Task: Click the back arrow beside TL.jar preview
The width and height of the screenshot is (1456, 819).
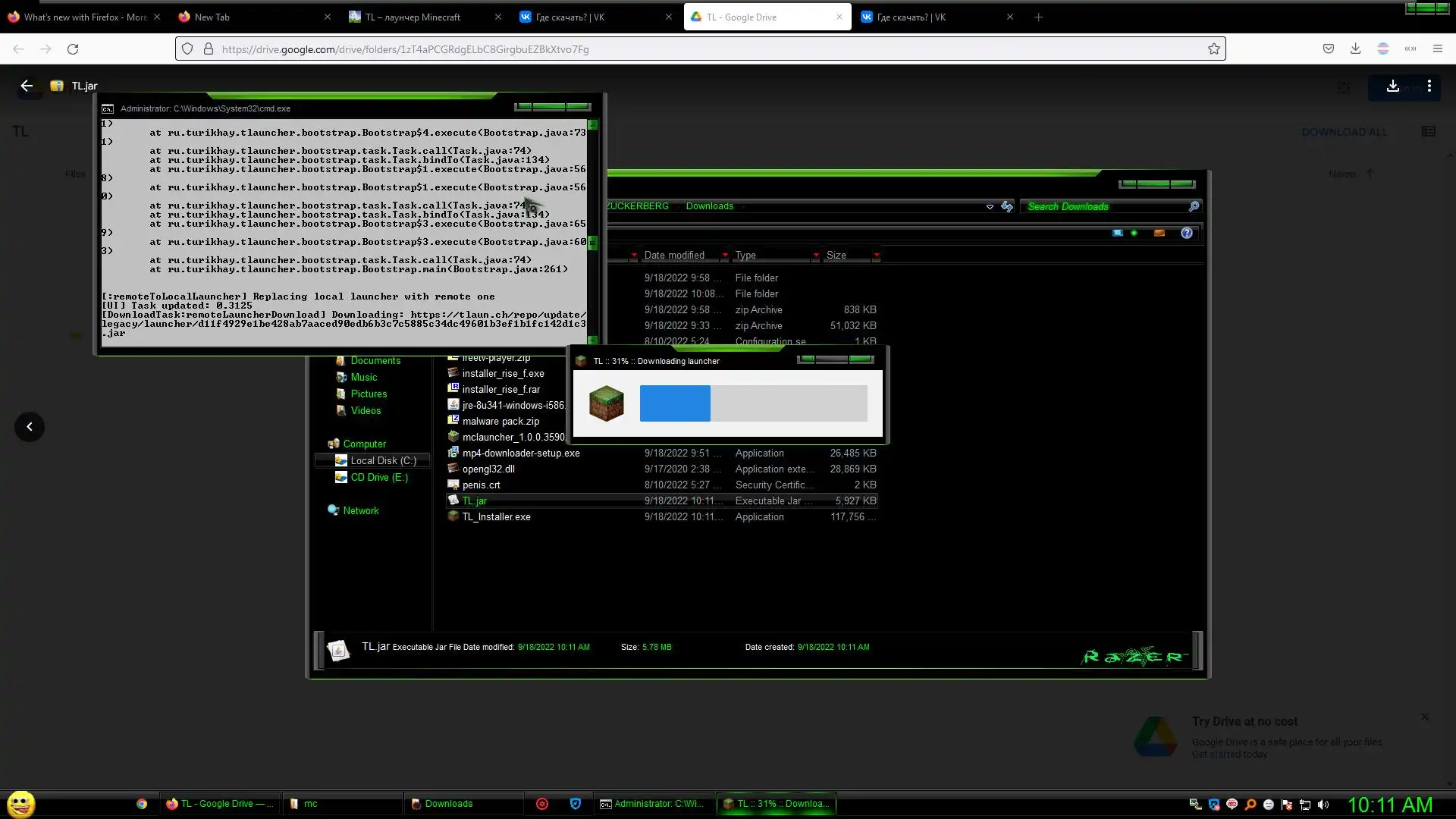Action: [x=27, y=86]
